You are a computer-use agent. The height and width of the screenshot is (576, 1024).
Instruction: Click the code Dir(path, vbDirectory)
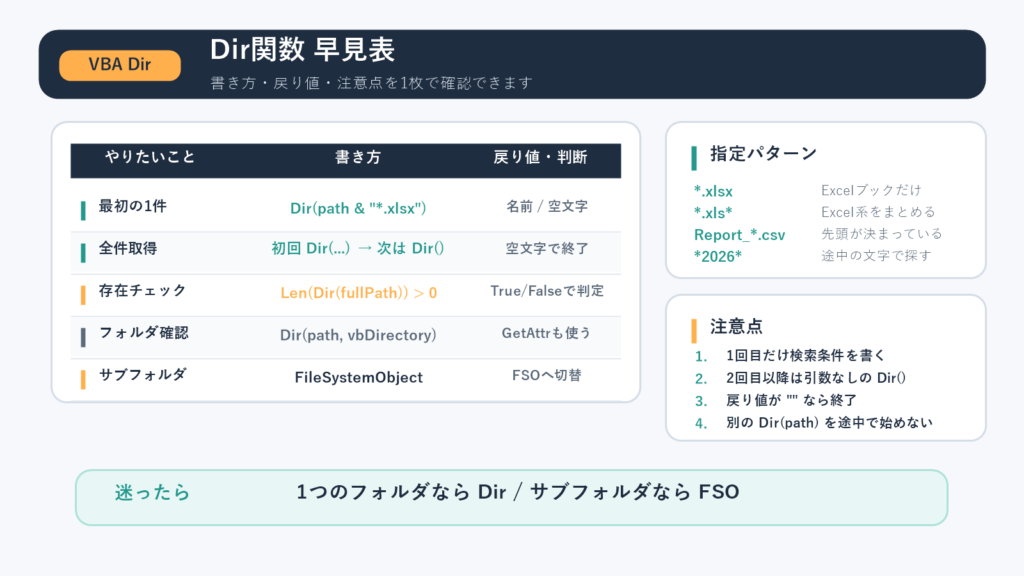pyautogui.click(x=358, y=335)
